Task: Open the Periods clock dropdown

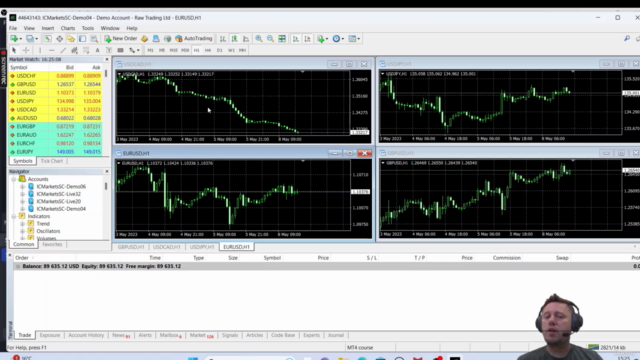Action: 338,39
